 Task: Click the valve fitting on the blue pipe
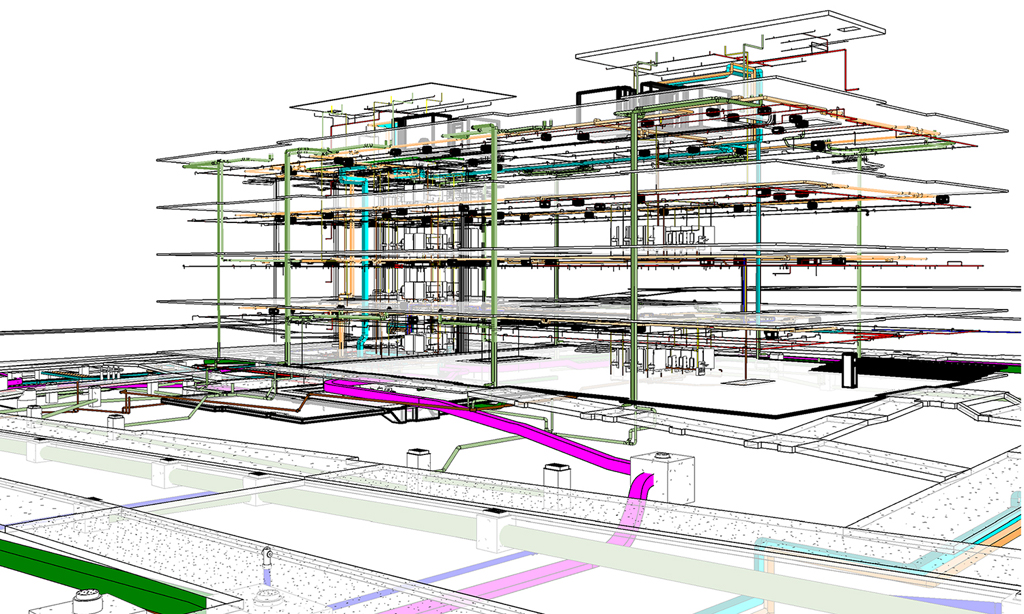click(x=266, y=556)
